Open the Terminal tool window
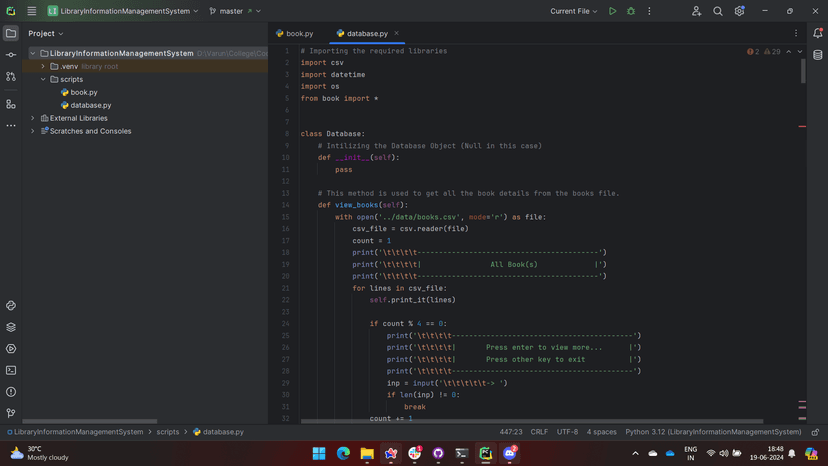Screen dimensions: 828x466 point(11,370)
